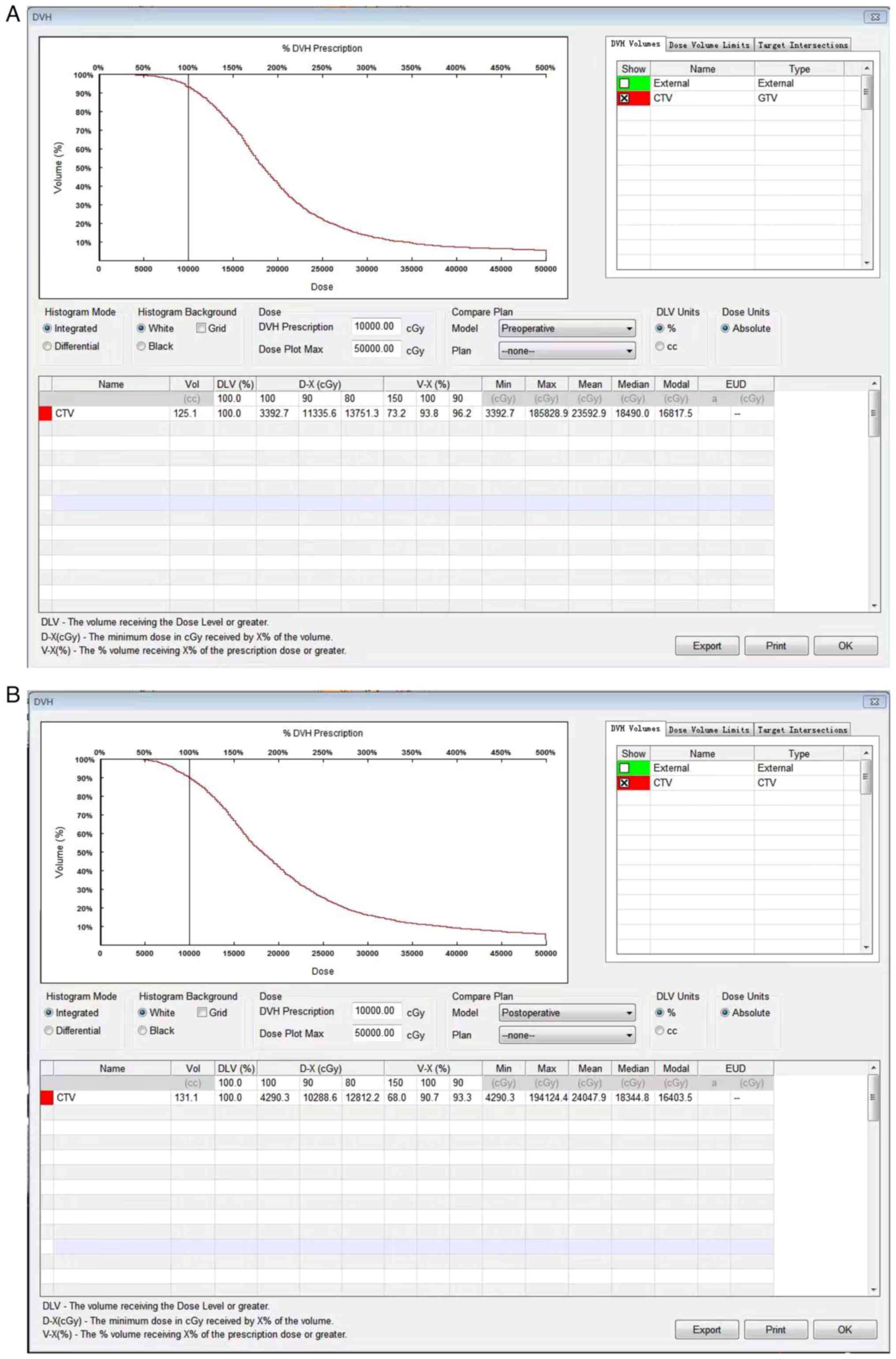Expand the Plan --none-- dropdown in top window
The width and height of the screenshot is (896, 1359).
(x=566, y=351)
